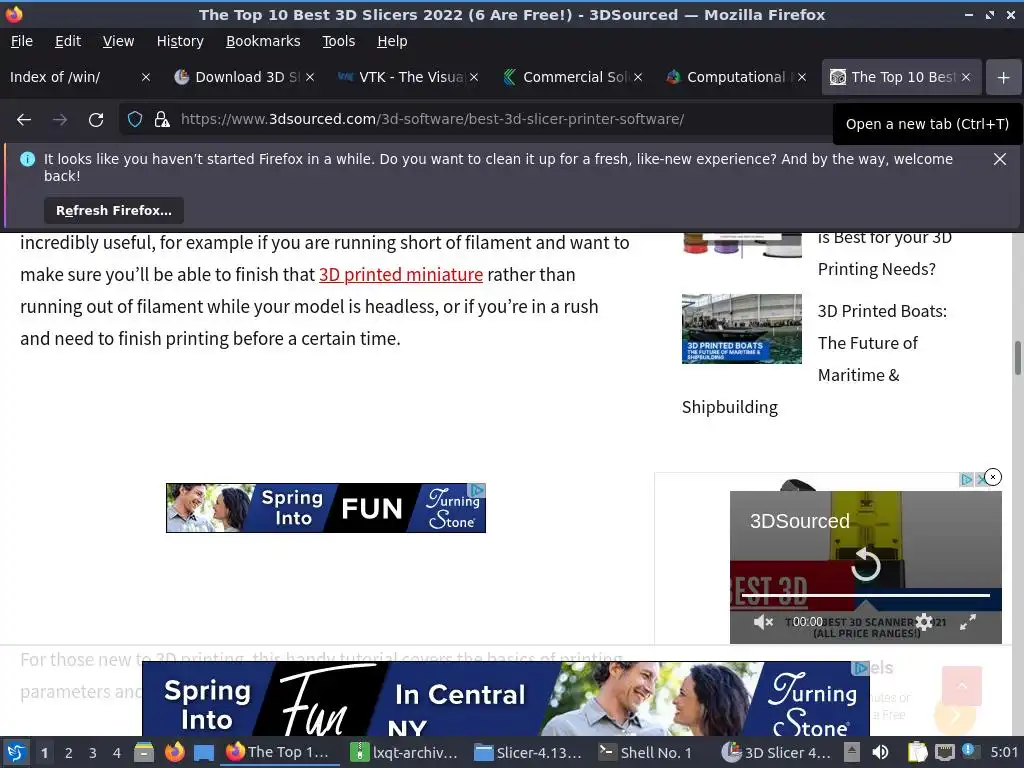Close the Download 3D Slicer tab
Screen dimensions: 1024x768
pyautogui.click(x=310, y=77)
